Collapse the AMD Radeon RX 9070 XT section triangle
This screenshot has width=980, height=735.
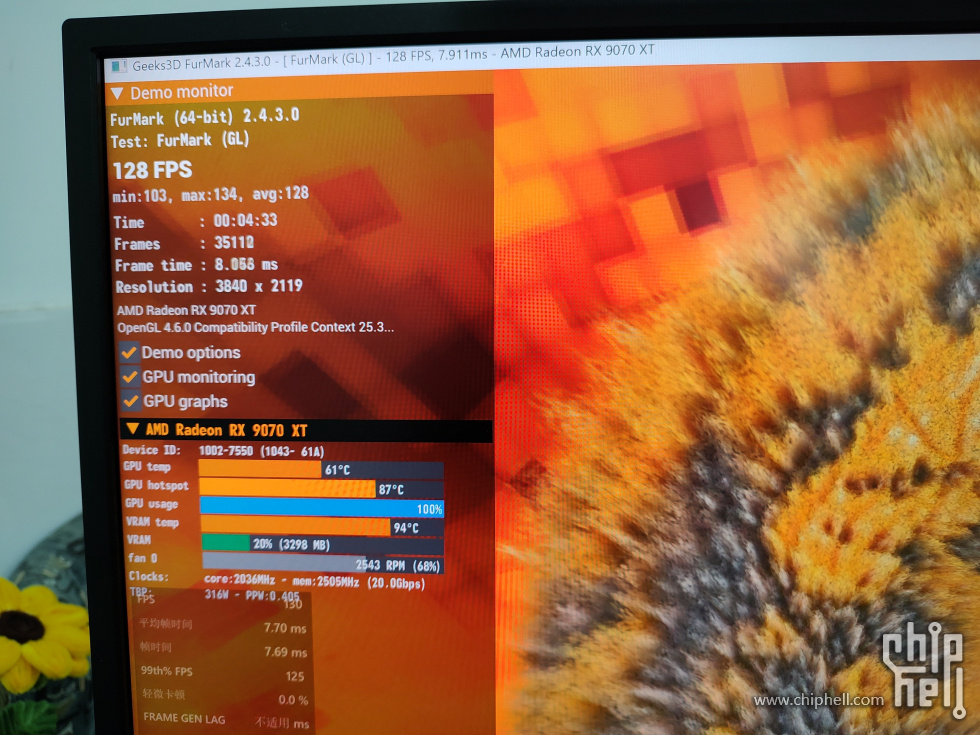point(132,429)
